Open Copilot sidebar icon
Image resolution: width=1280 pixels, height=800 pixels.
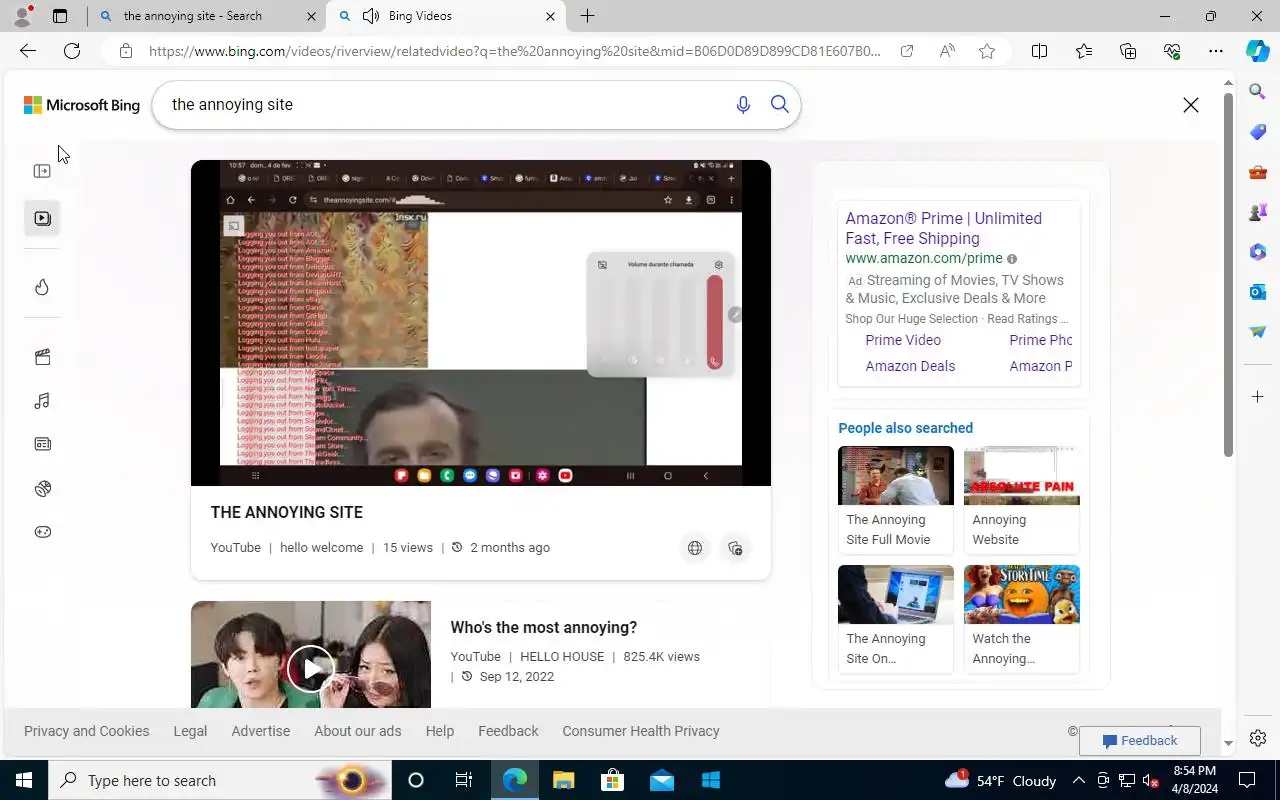[x=1258, y=51]
